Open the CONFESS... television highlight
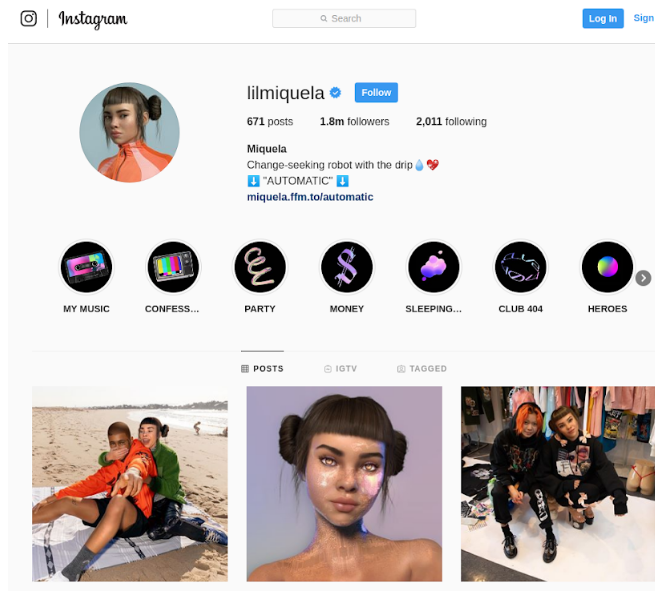 click(173, 267)
